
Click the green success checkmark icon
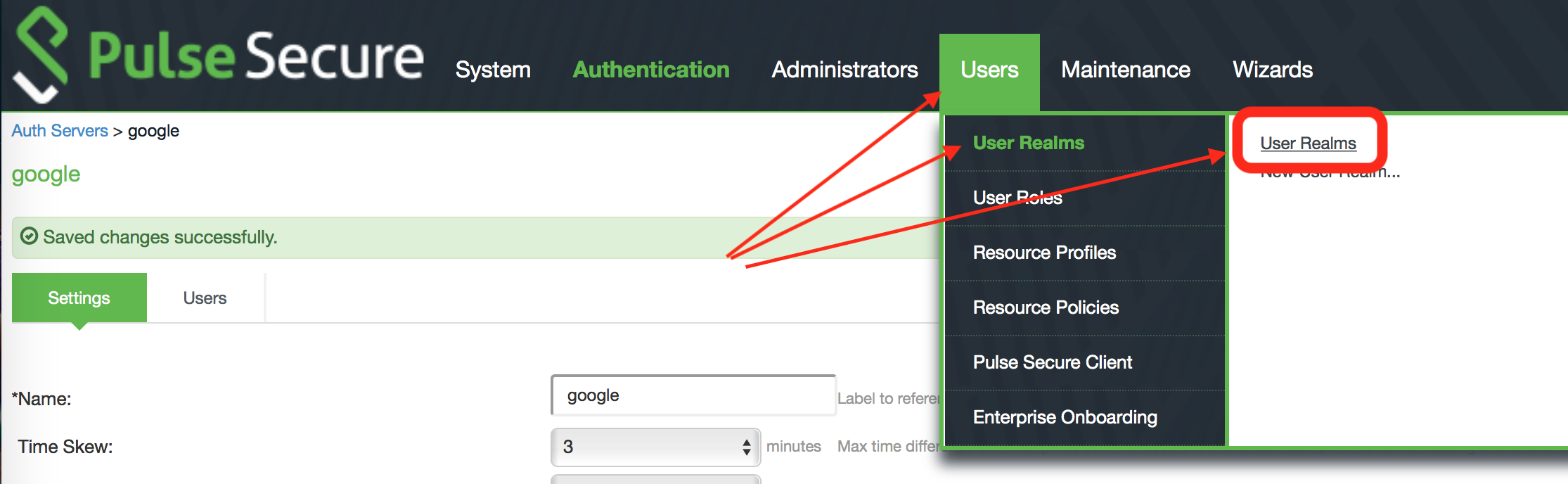pyautogui.click(x=29, y=236)
